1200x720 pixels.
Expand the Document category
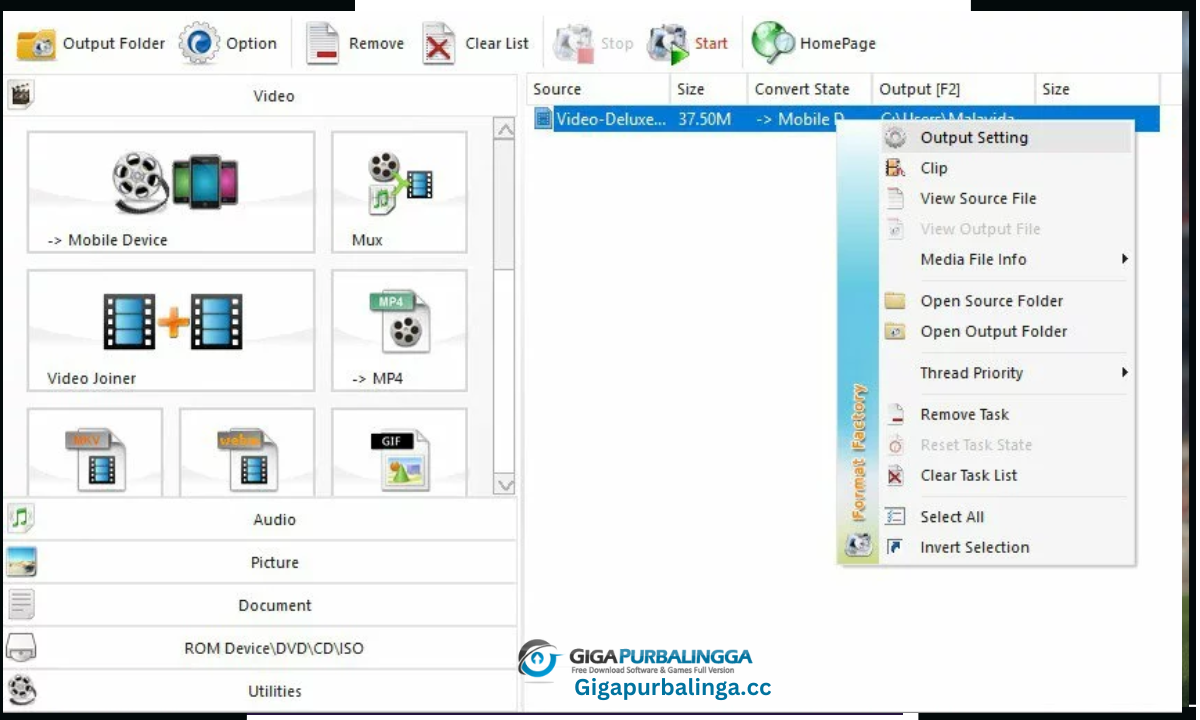tap(260, 605)
